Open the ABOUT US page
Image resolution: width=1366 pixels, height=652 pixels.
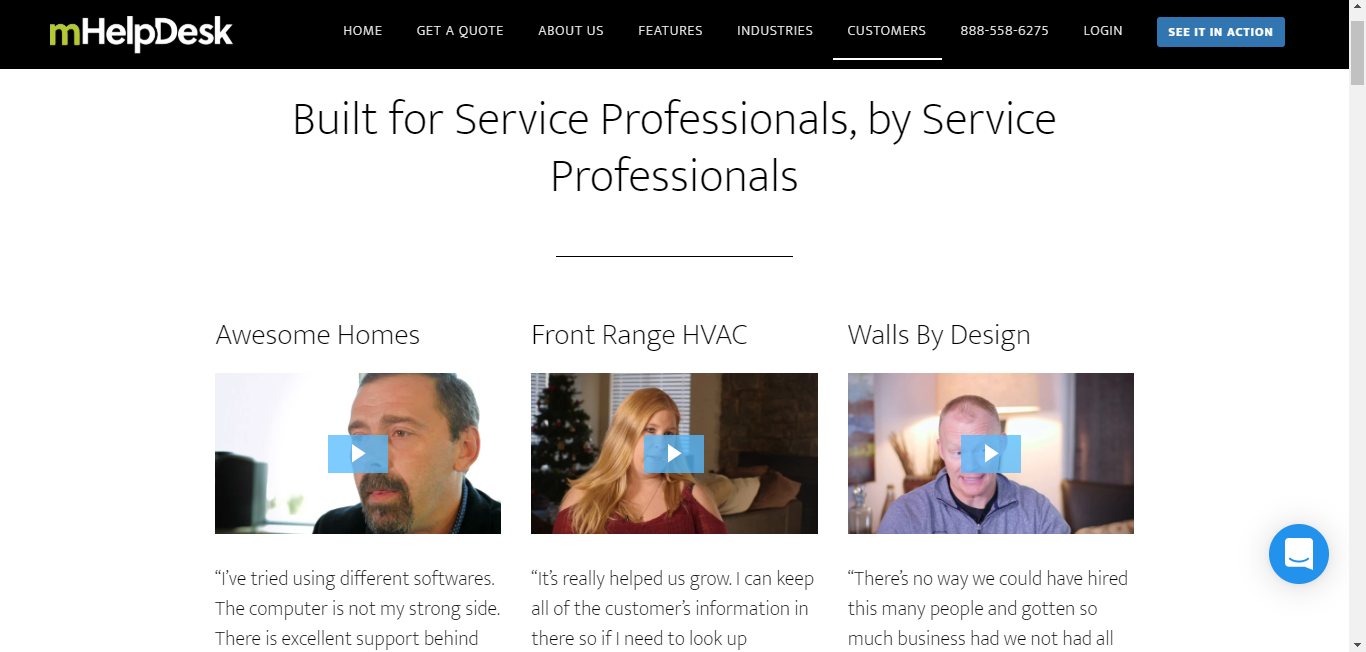[x=570, y=30]
